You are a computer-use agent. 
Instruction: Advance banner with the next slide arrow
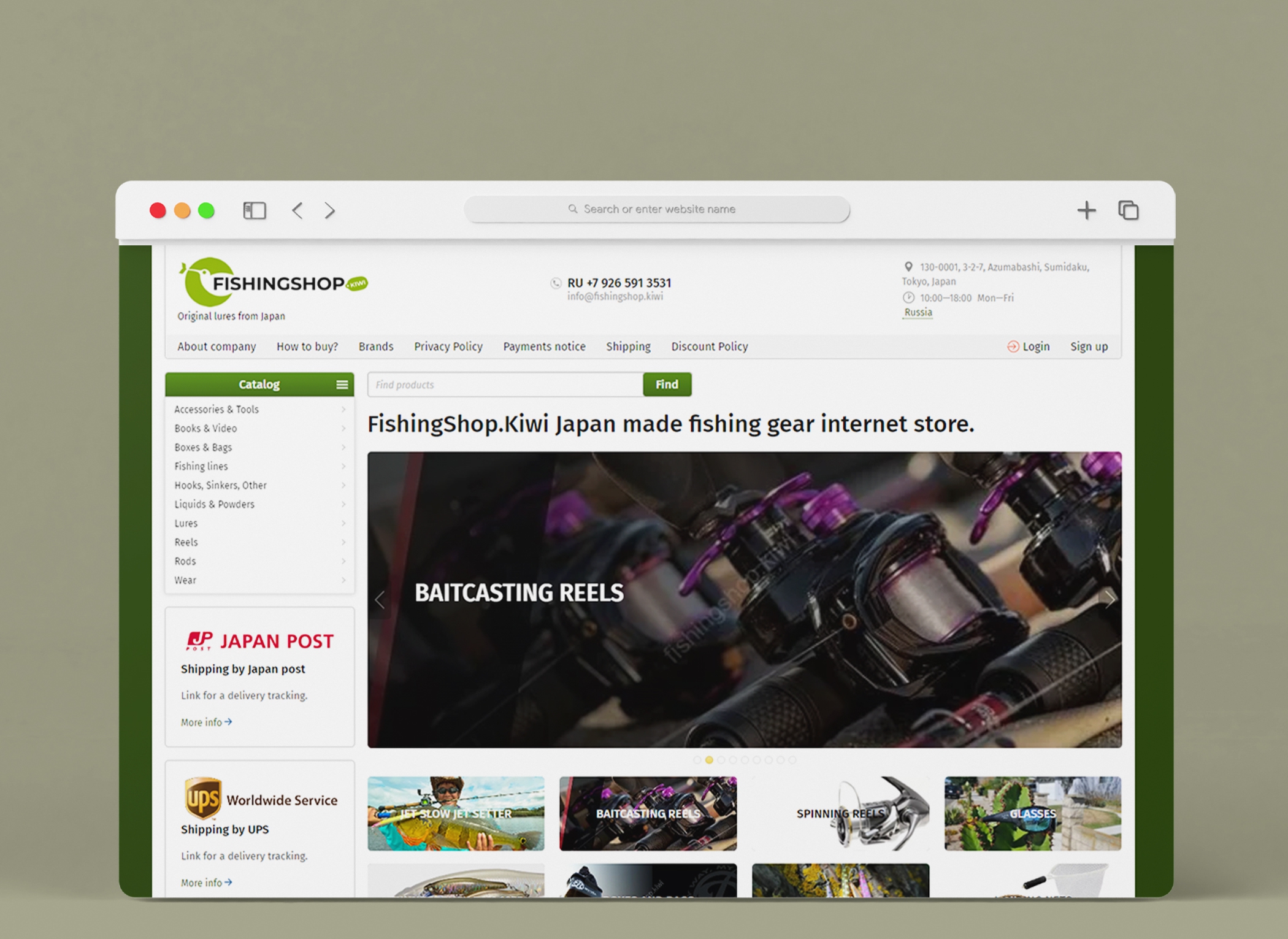pyautogui.click(x=1109, y=599)
